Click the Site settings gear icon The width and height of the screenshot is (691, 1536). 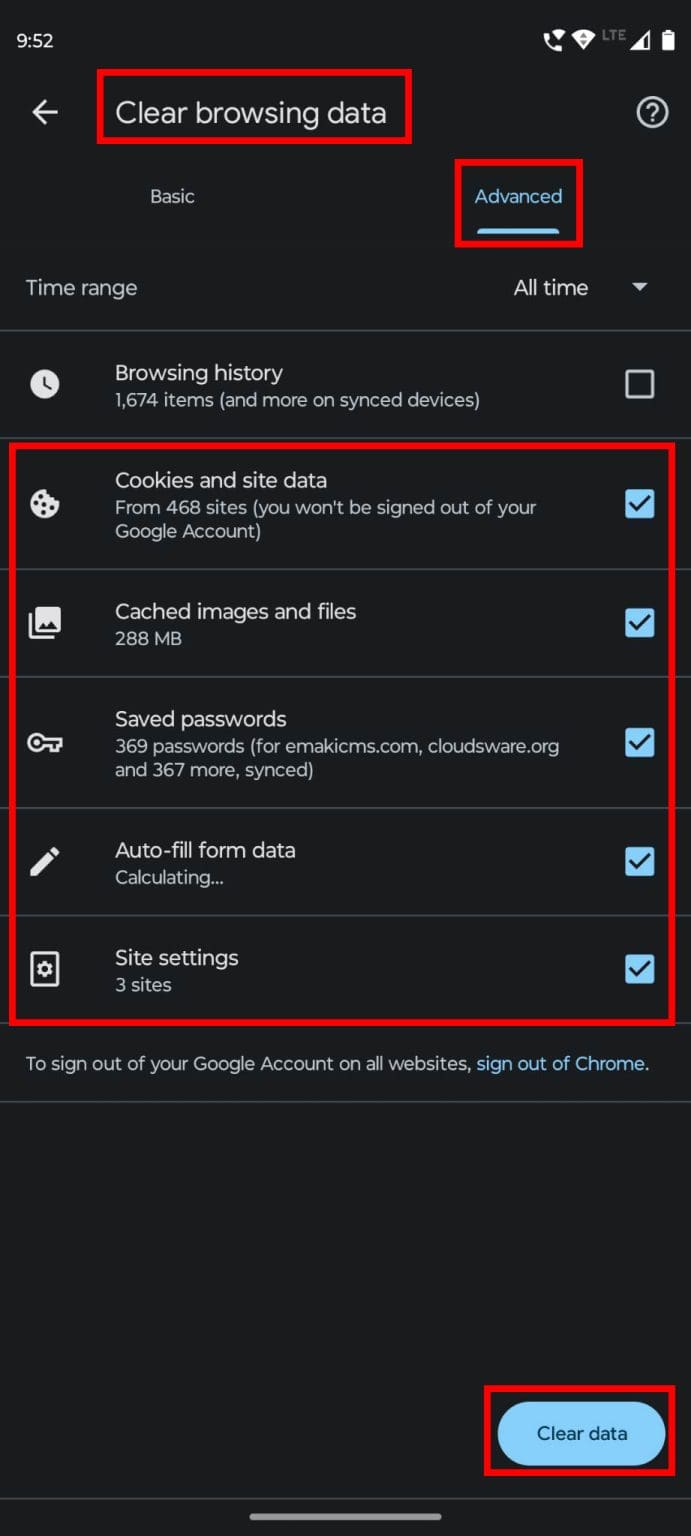[45, 968]
